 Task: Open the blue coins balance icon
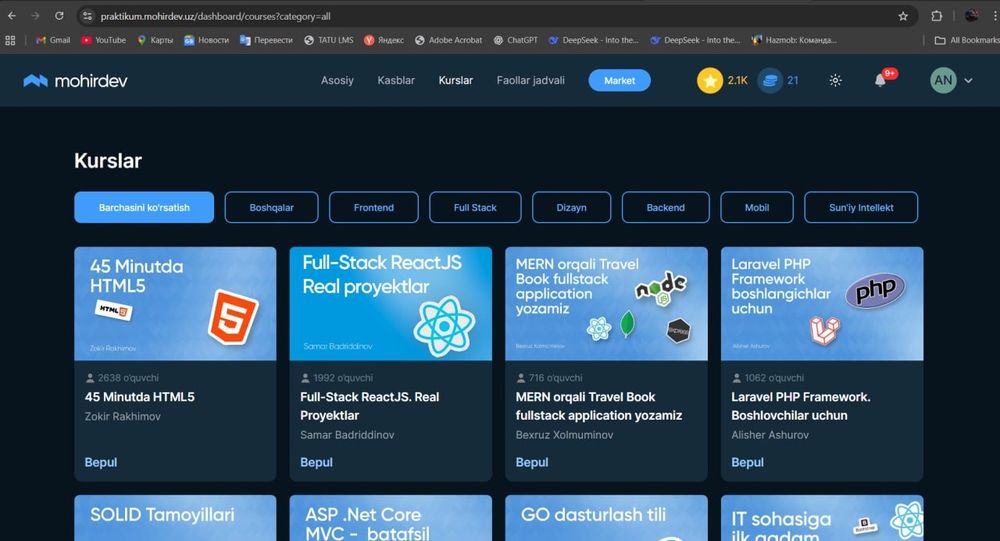[x=770, y=80]
